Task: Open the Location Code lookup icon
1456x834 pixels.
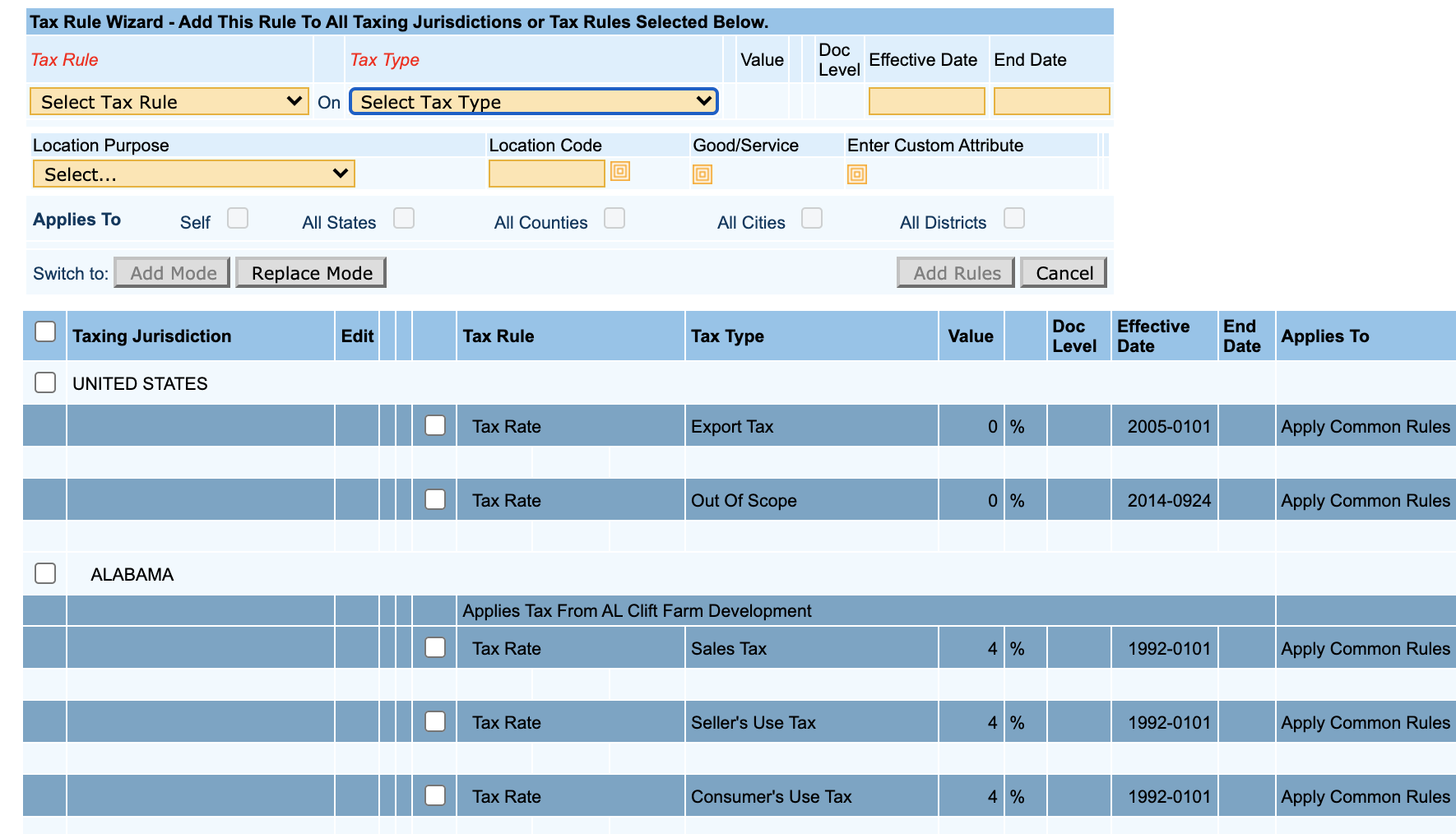Action: (620, 171)
